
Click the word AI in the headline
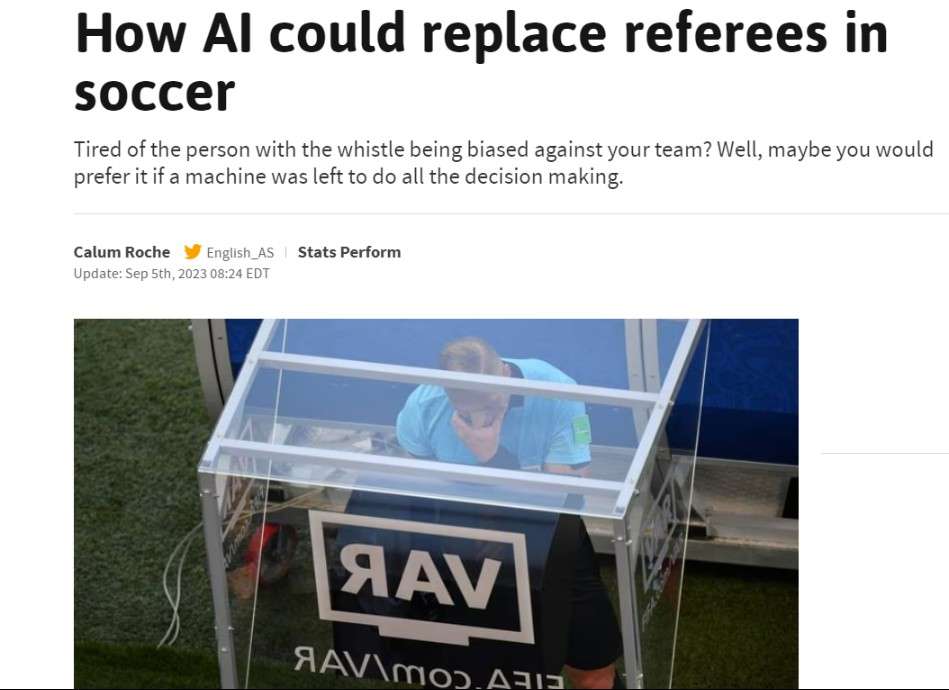pos(226,33)
